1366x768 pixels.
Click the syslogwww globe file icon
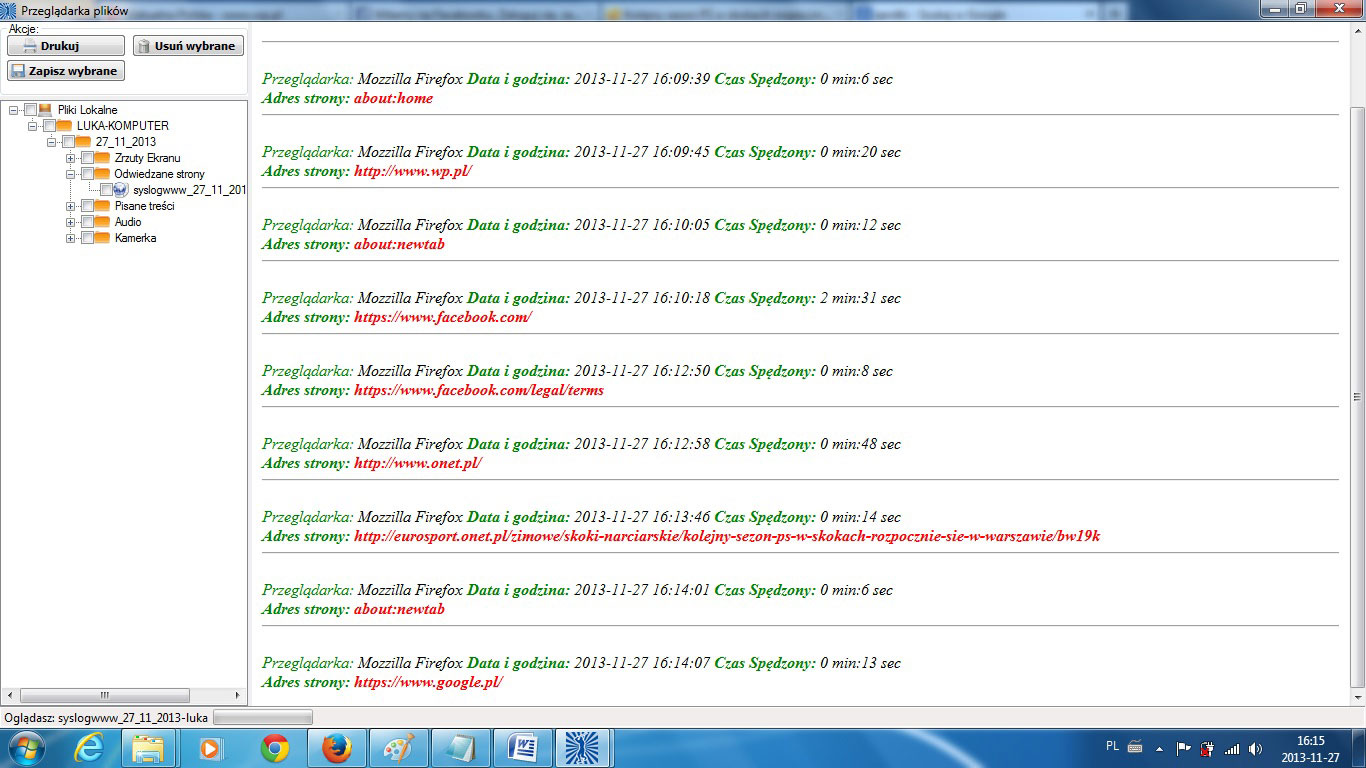point(121,190)
